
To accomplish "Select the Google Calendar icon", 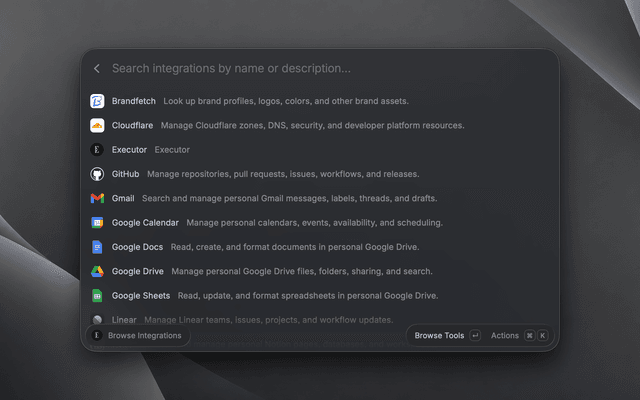I will (97, 222).
